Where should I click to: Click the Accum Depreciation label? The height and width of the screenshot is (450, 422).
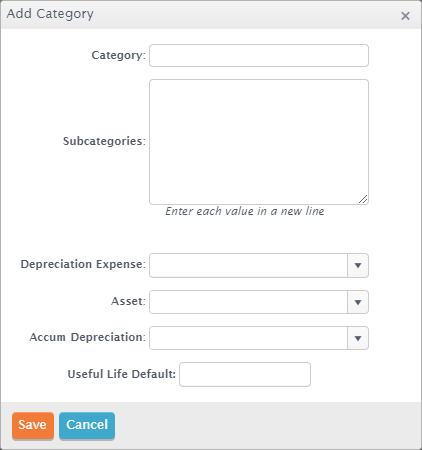click(x=88, y=337)
